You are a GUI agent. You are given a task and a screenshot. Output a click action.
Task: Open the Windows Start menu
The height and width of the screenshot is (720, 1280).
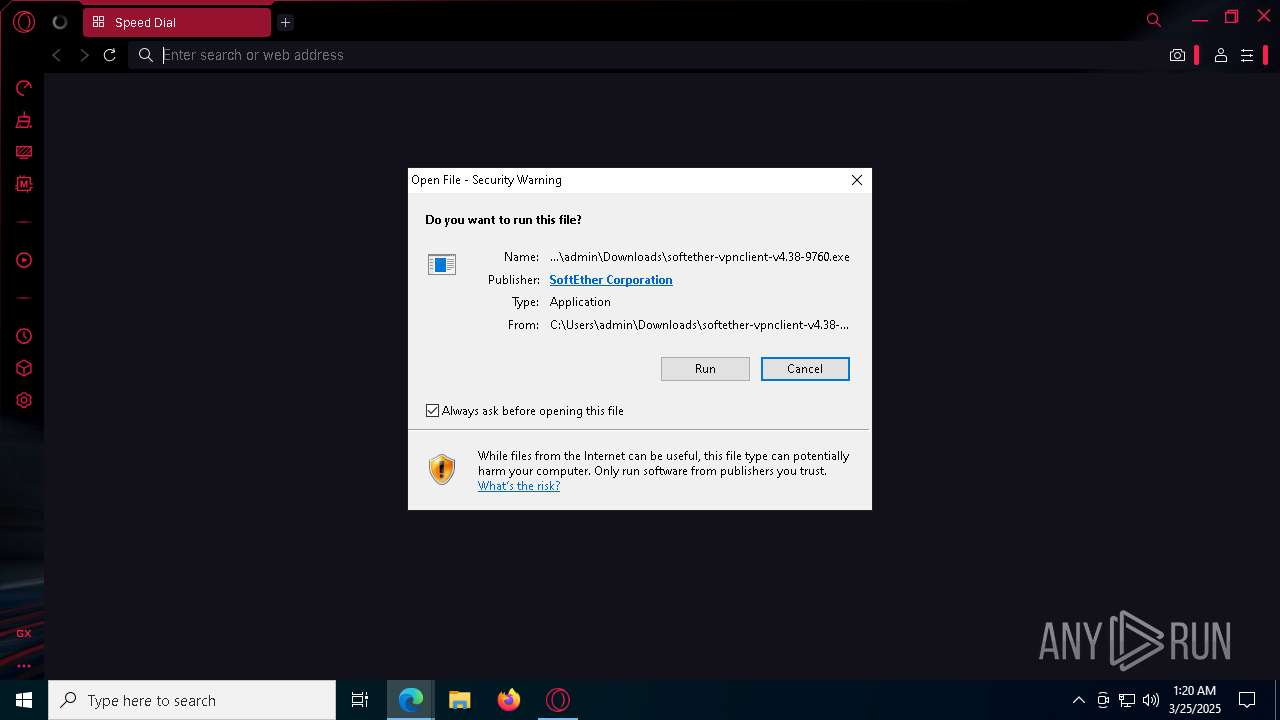point(24,700)
